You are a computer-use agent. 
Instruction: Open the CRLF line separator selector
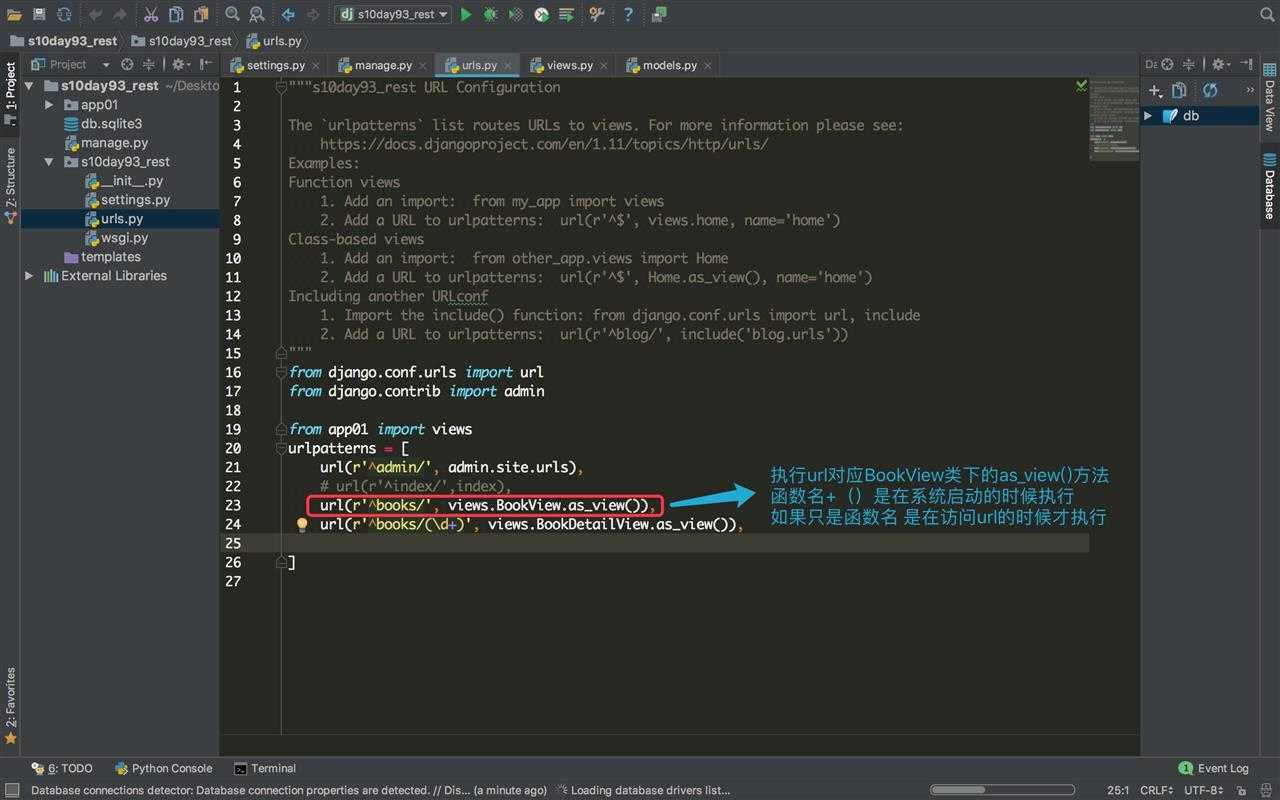coord(1157,790)
